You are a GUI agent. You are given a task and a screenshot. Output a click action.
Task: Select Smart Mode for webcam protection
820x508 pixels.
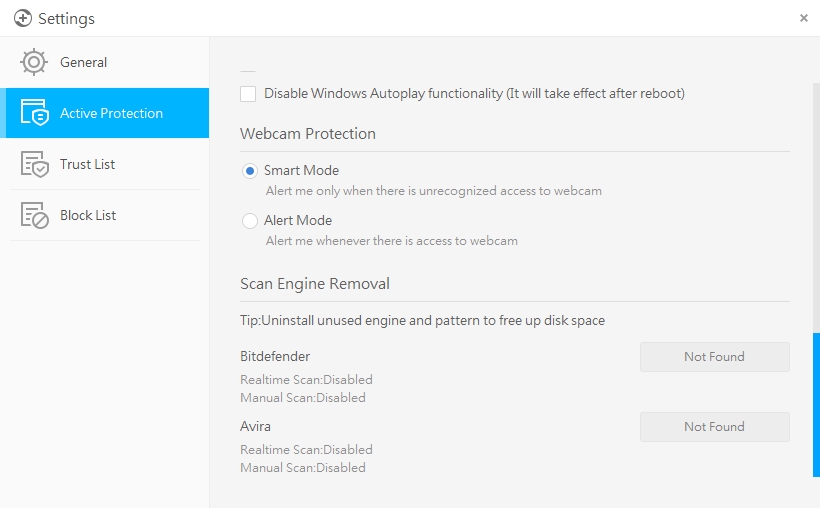coord(250,171)
